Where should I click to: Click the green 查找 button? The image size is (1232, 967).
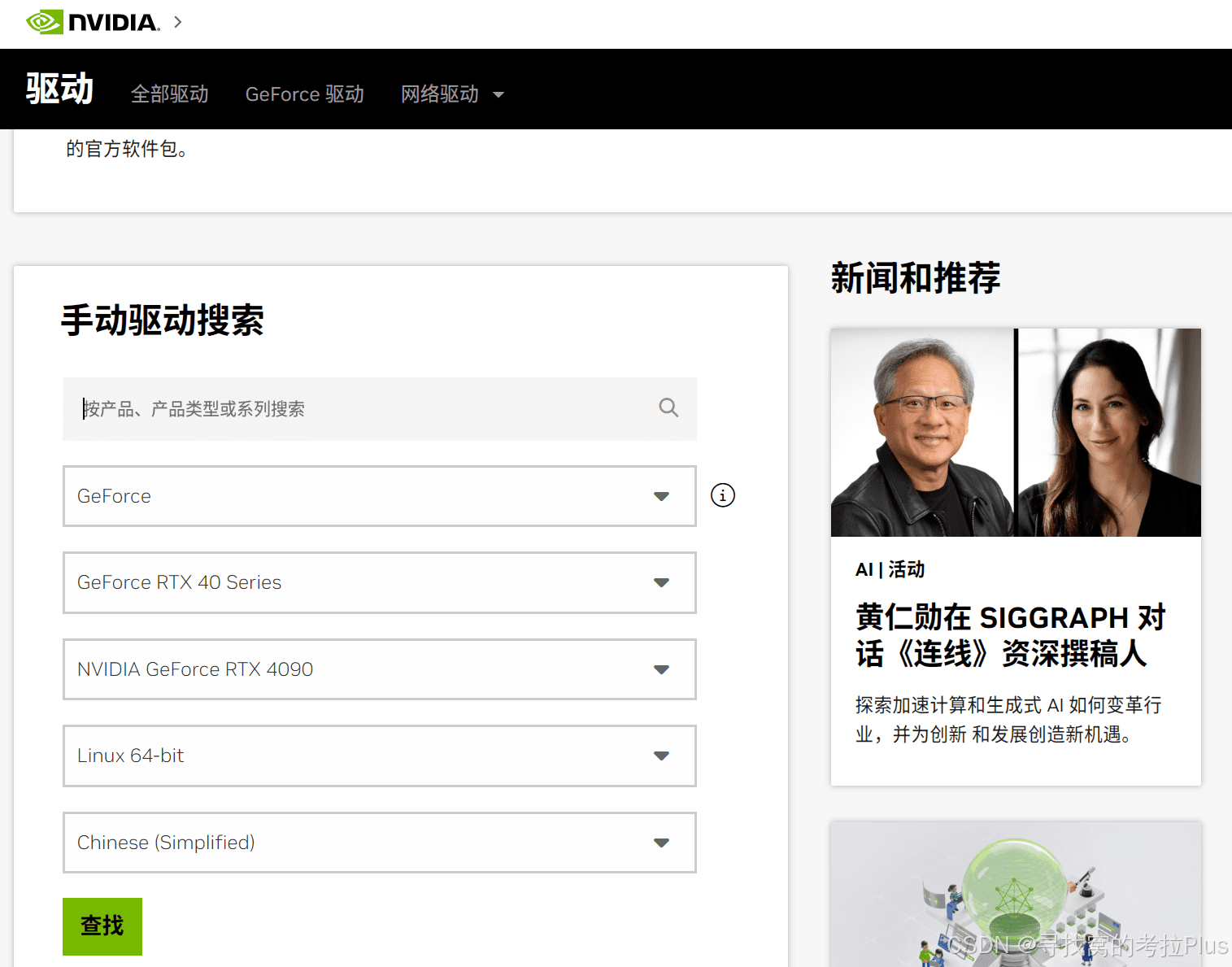pyautogui.click(x=102, y=926)
